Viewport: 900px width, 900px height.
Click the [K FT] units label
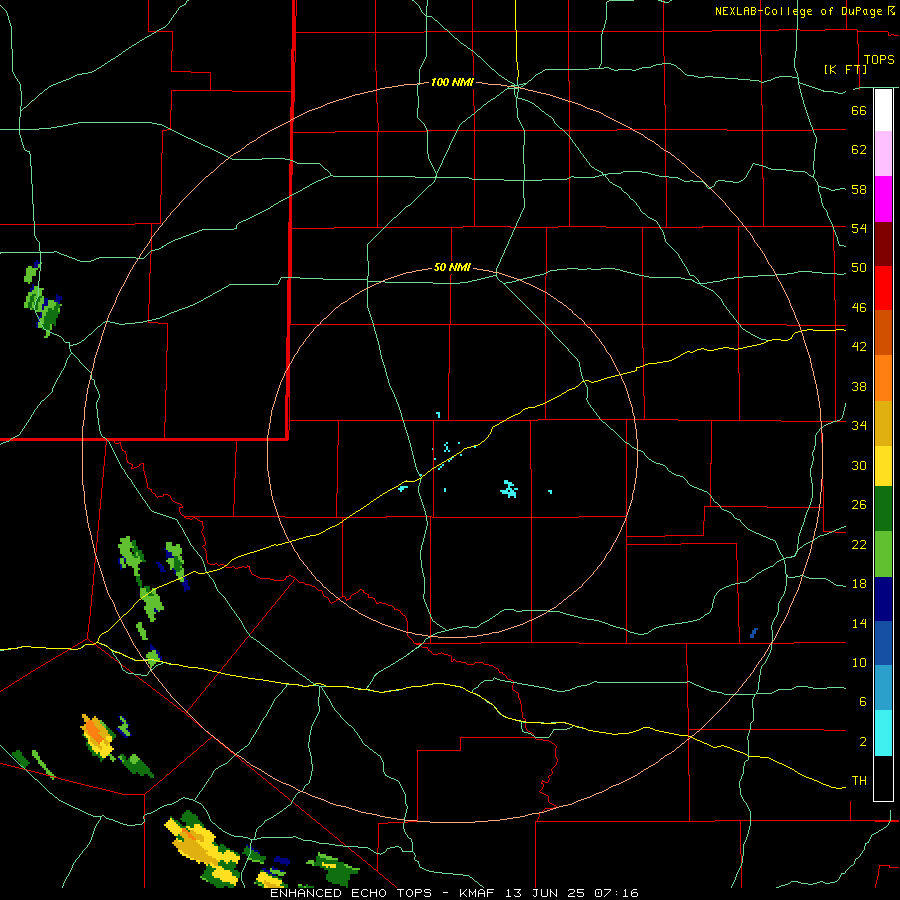point(845,69)
